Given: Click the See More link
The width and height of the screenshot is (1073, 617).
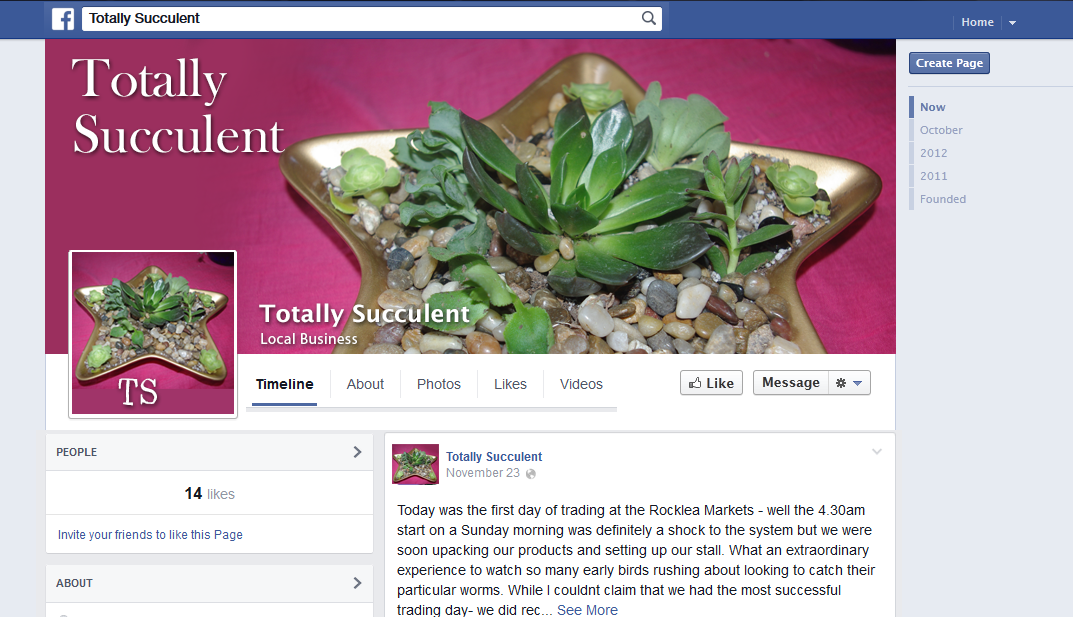Looking at the screenshot, I should click(587, 609).
